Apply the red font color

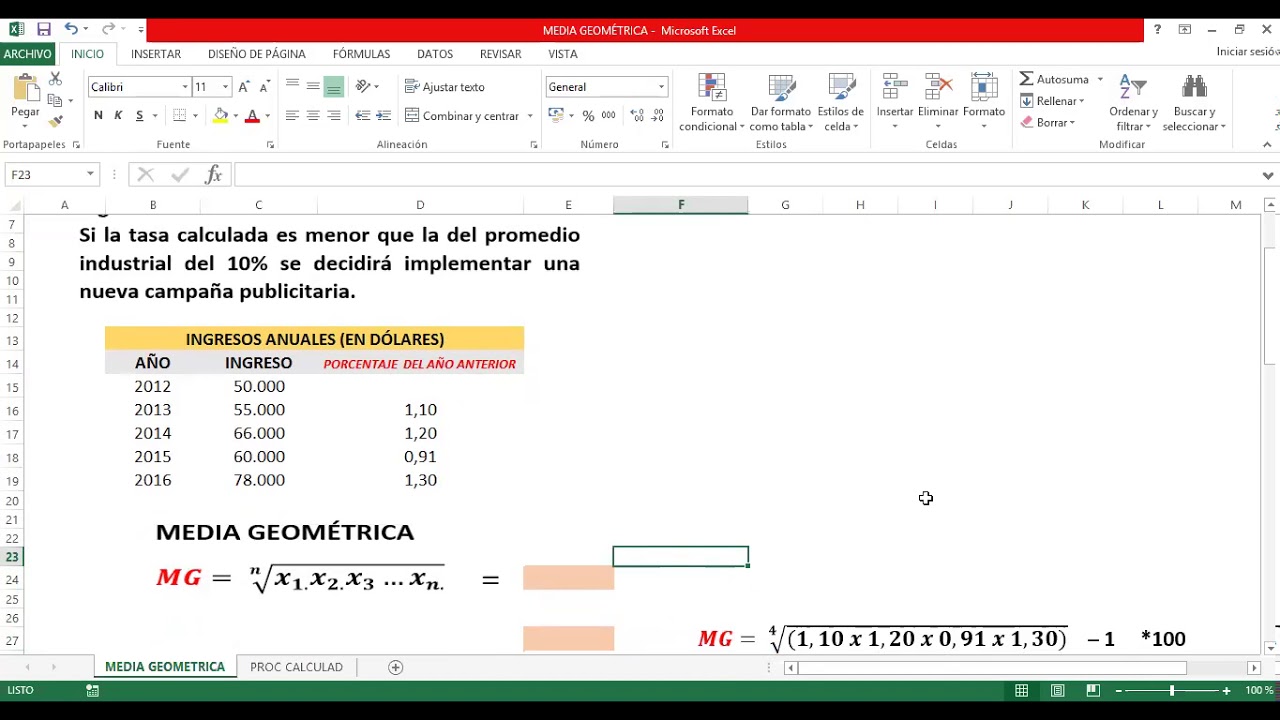[x=252, y=116]
